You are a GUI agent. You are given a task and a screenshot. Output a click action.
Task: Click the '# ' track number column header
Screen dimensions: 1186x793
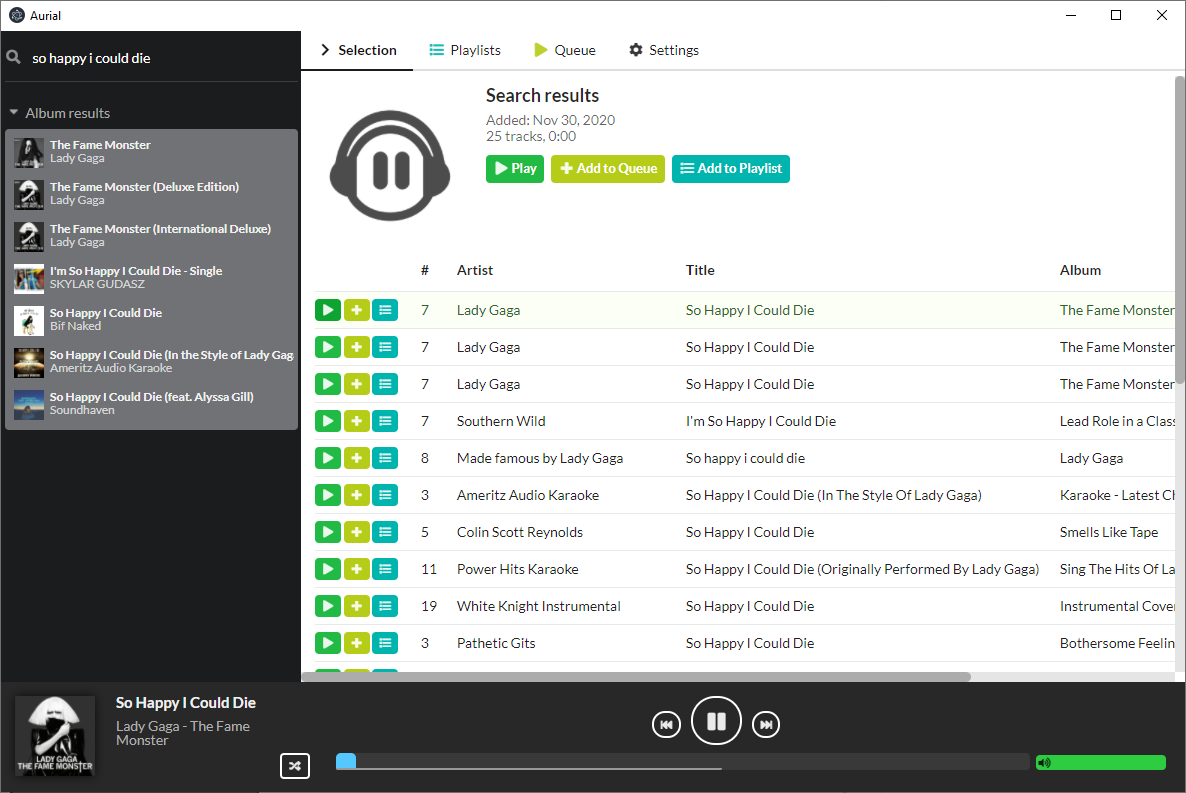point(425,270)
